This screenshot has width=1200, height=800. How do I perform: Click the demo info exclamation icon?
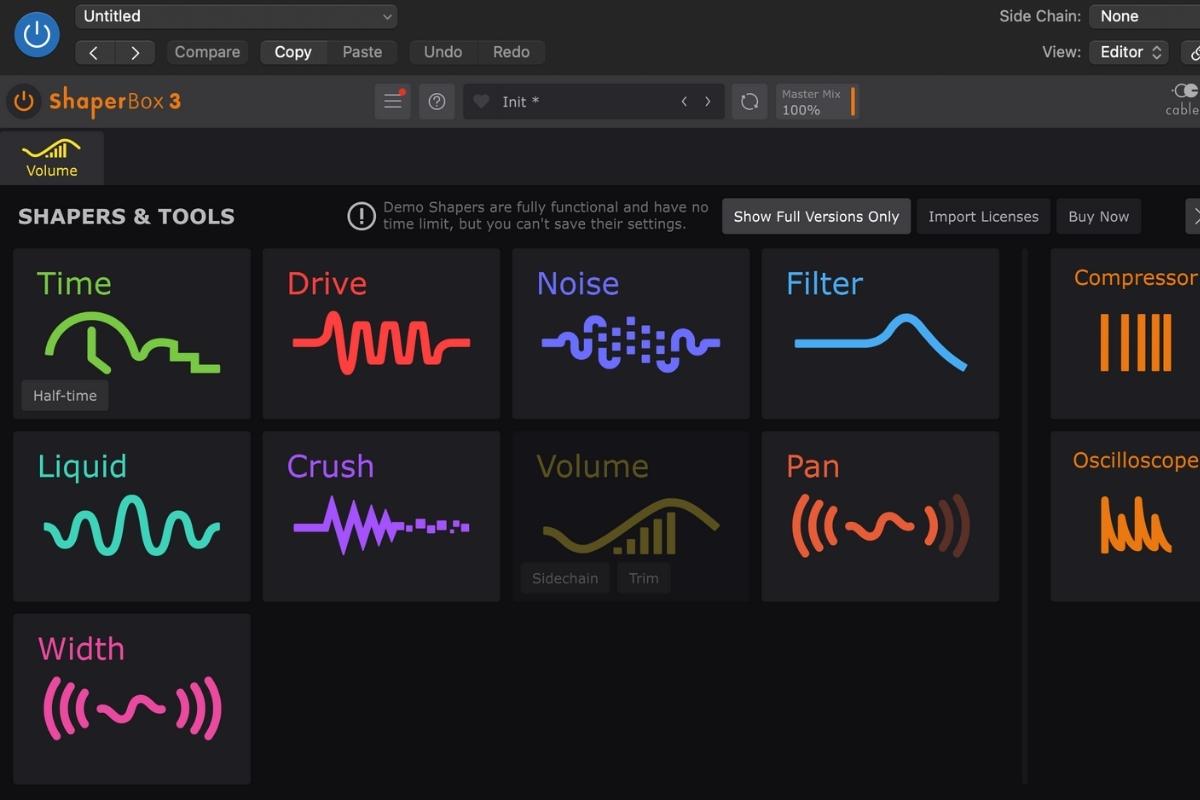tap(361, 216)
